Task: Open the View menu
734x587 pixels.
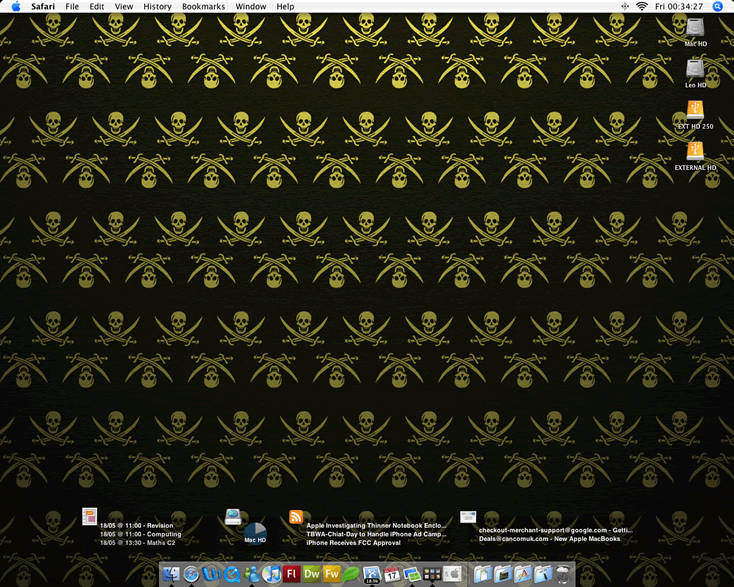Action: click(124, 7)
